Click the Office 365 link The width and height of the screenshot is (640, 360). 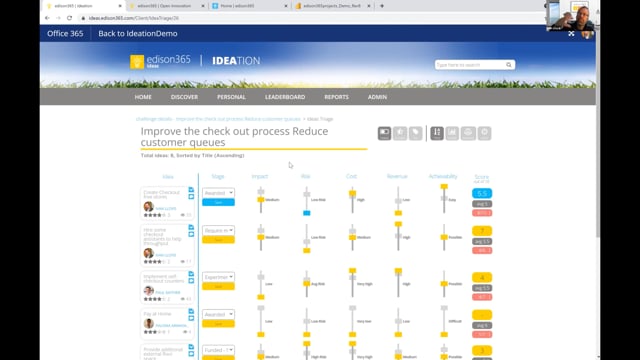[x=65, y=34]
